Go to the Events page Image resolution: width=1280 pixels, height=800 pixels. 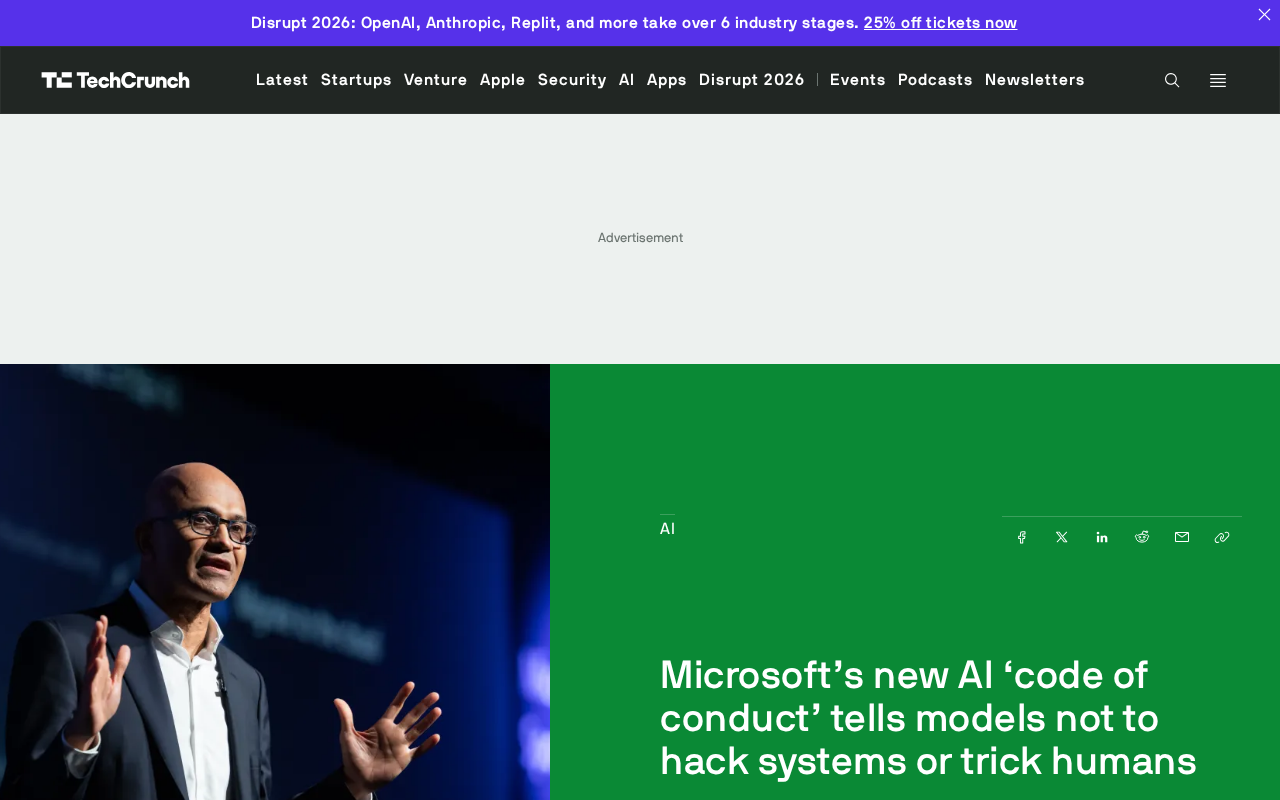[858, 80]
